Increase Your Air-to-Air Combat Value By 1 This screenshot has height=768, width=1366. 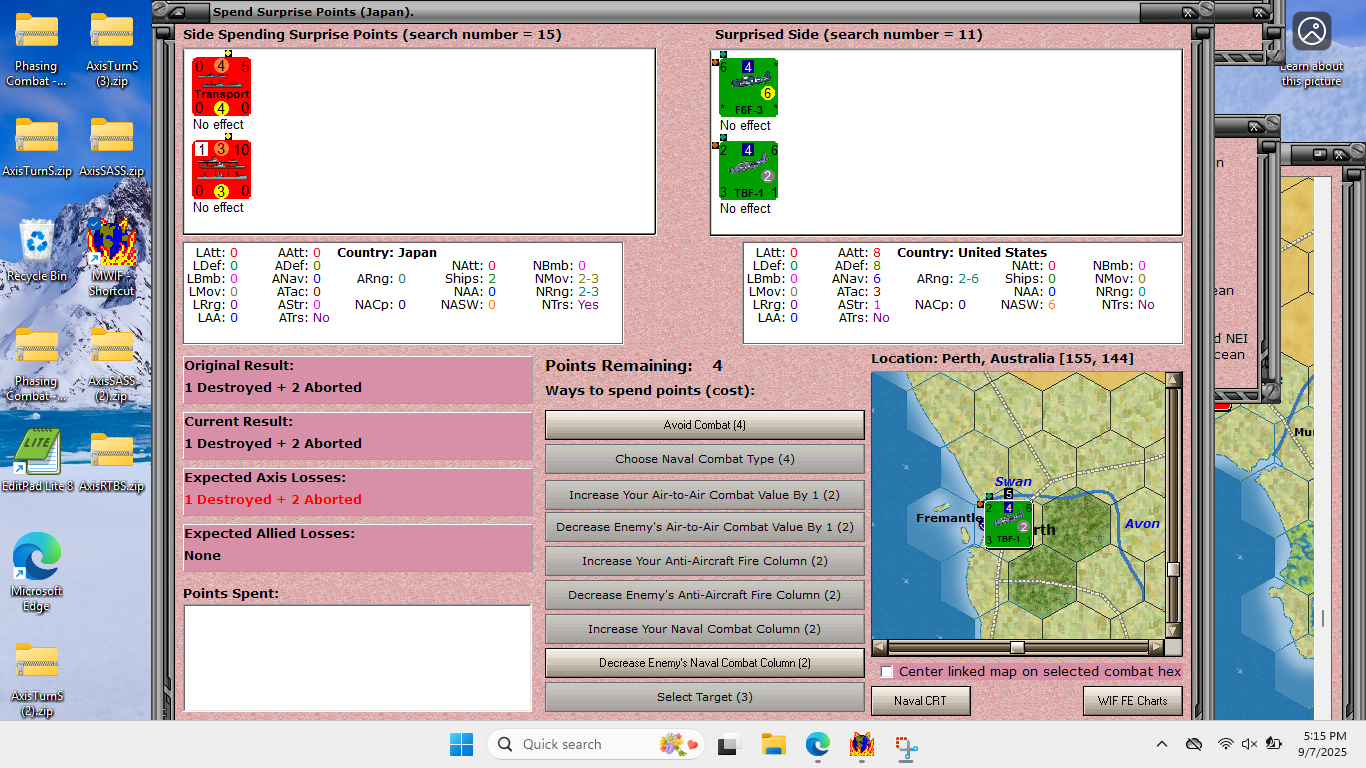click(x=704, y=495)
